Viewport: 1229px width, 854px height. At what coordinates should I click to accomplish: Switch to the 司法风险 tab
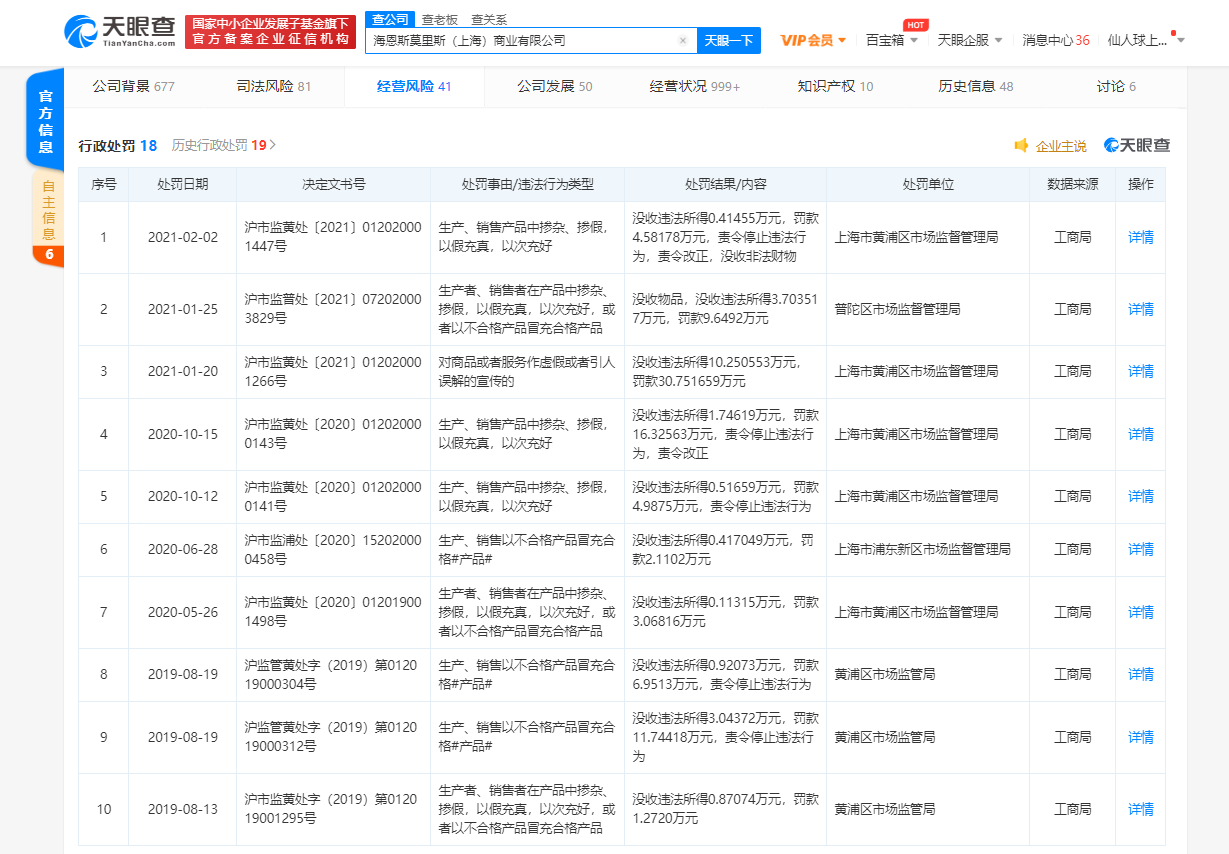[x=273, y=87]
